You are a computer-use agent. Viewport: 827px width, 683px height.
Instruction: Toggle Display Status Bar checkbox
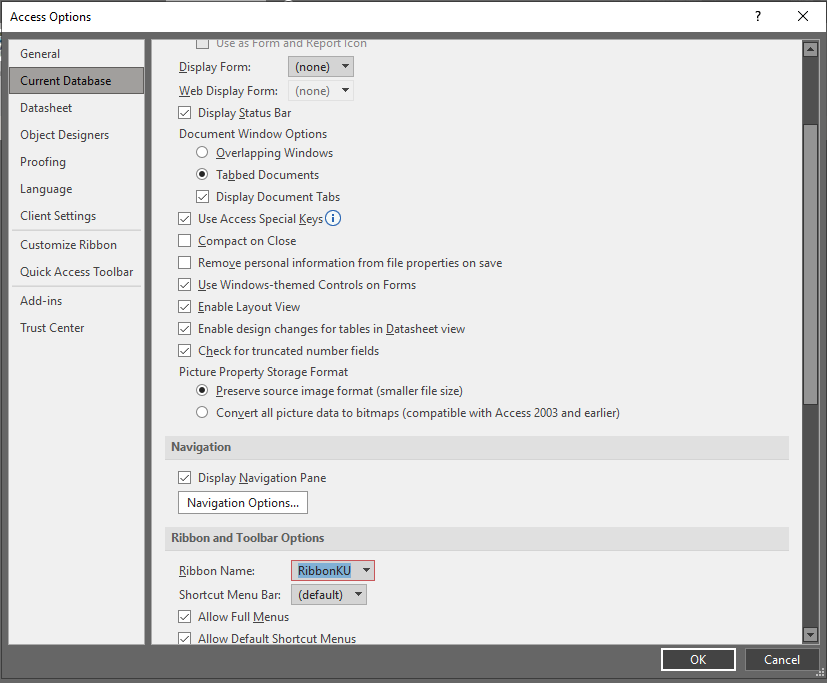point(185,113)
